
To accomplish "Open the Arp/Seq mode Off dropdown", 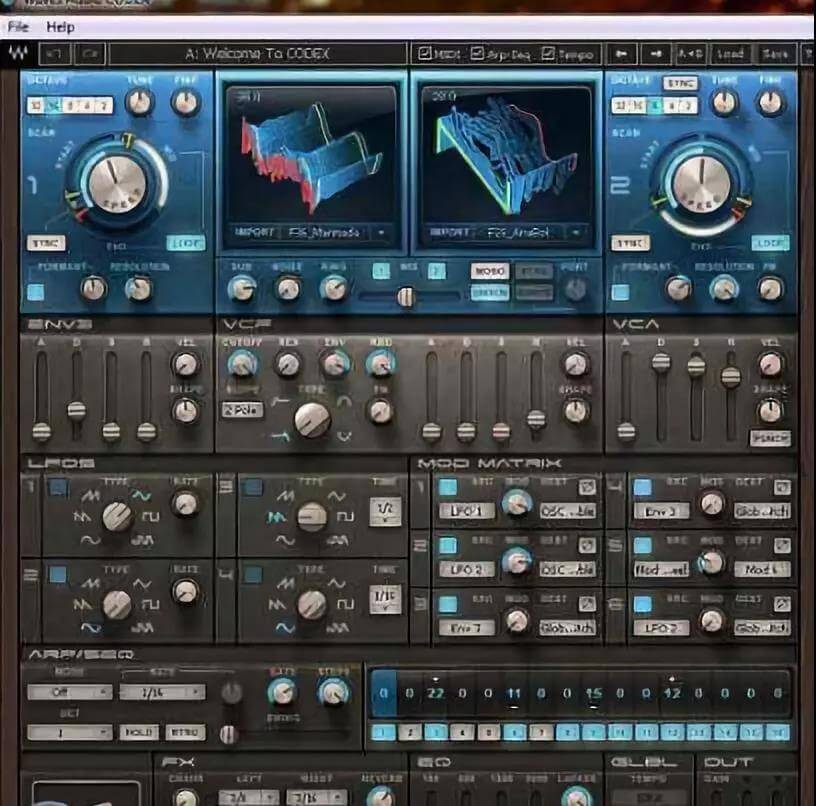I will (x=69, y=692).
